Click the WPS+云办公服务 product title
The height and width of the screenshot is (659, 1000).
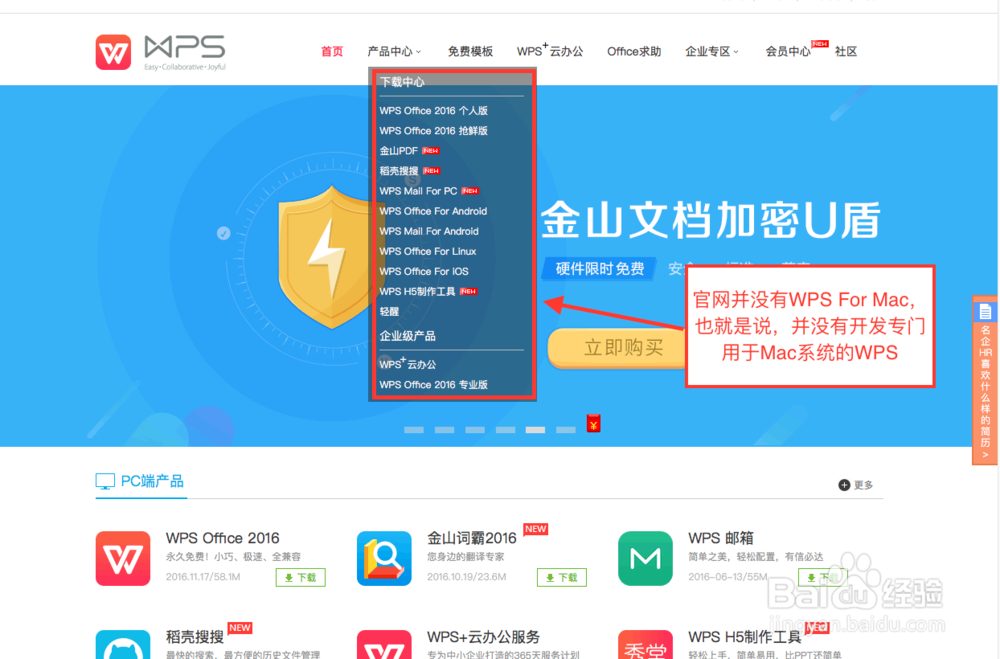pos(483,637)
